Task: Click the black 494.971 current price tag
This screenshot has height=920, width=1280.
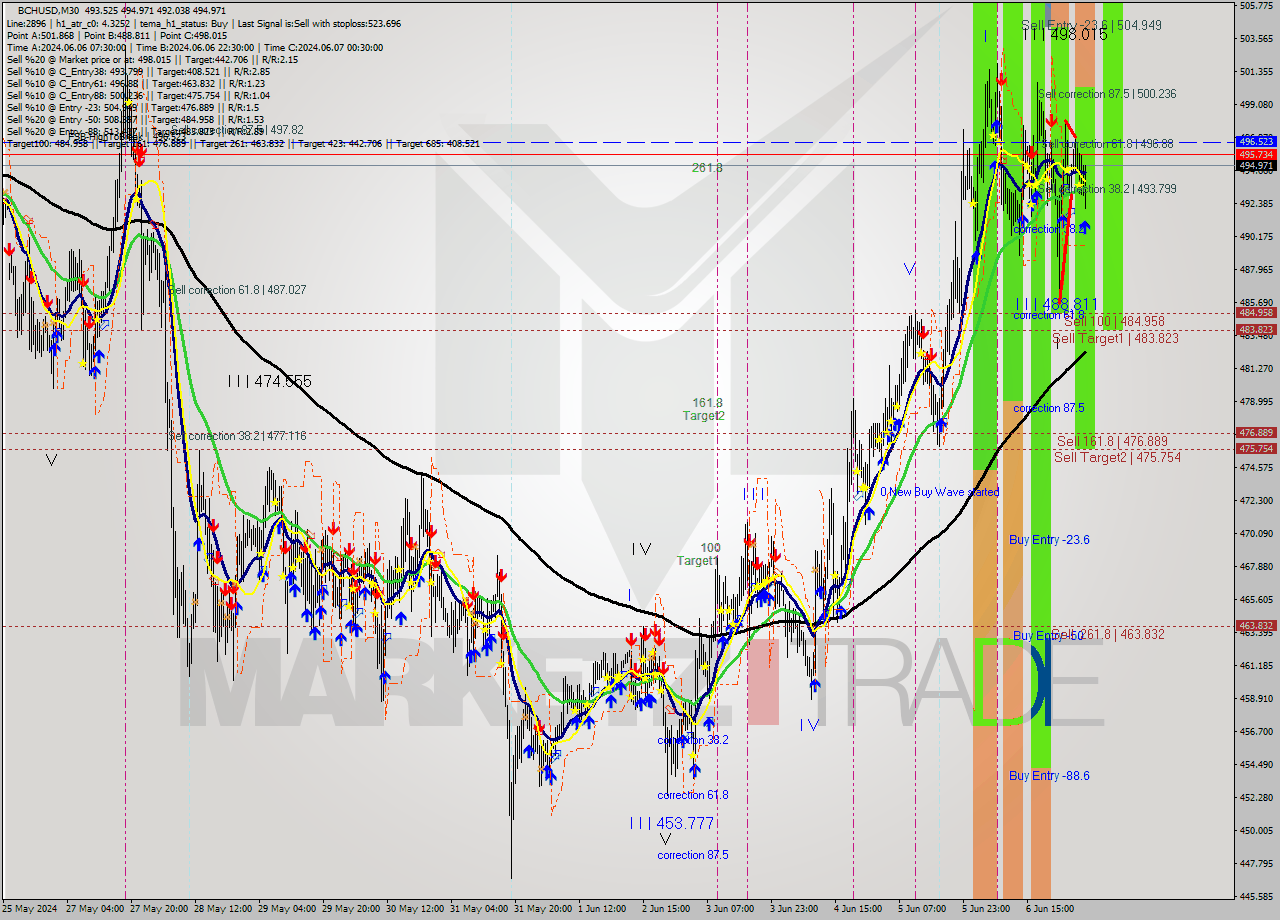Action: 1256,166
